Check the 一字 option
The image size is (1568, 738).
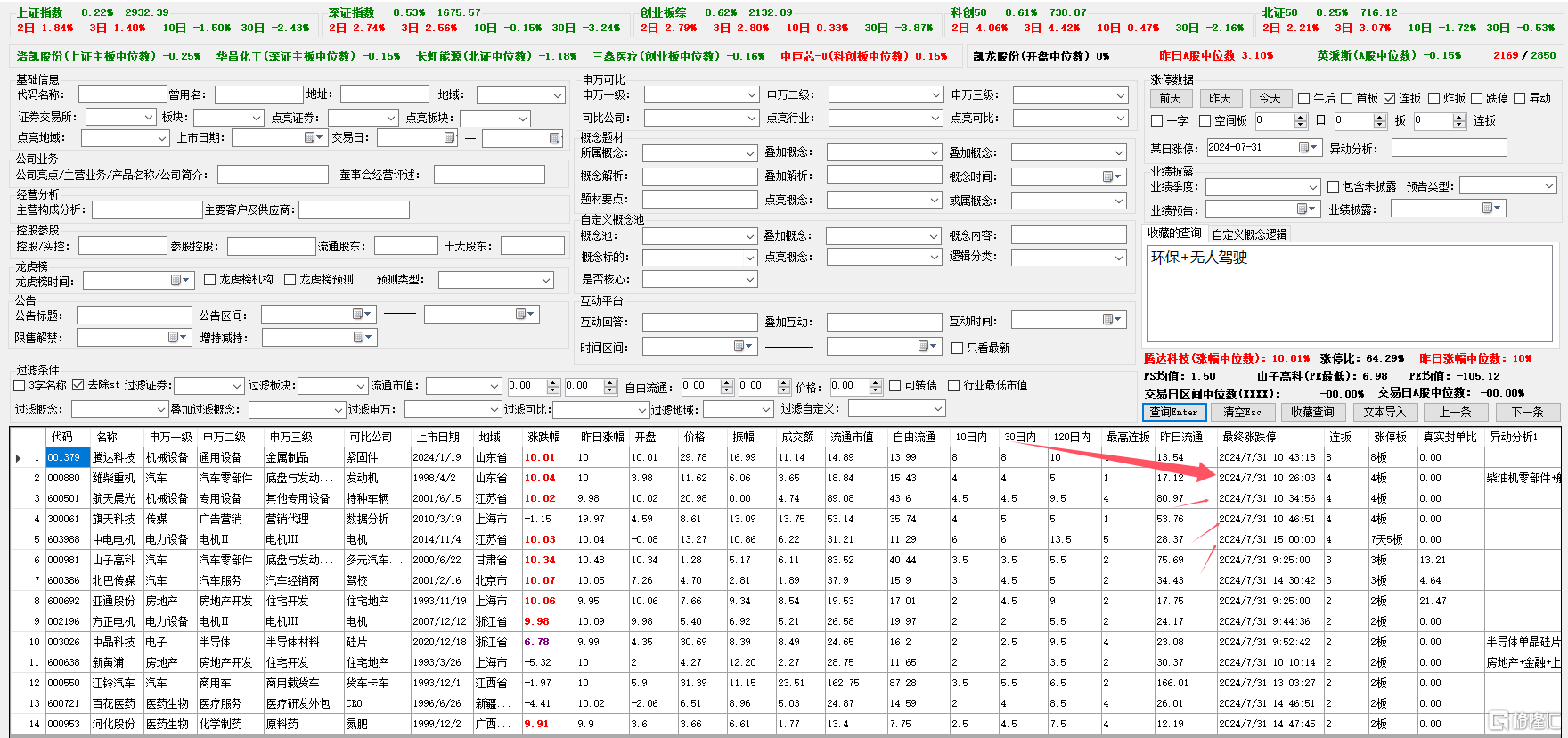tap(1156, 120)
